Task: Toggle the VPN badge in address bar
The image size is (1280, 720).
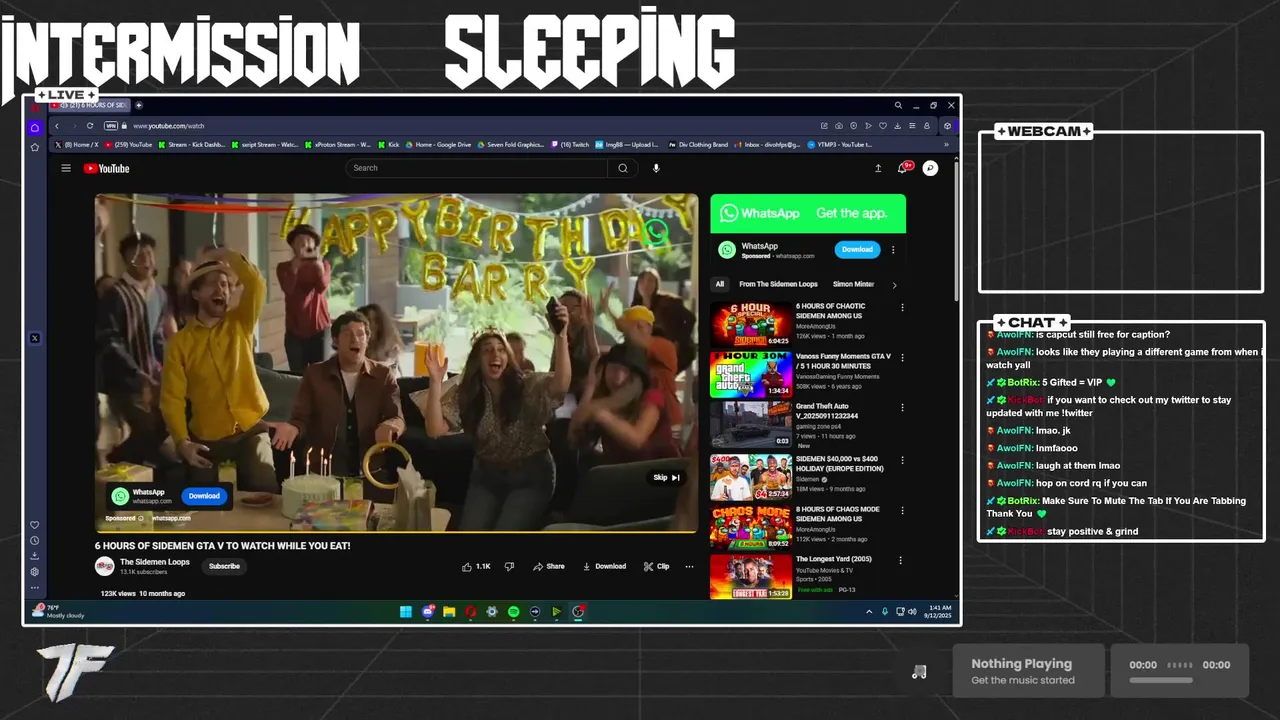Action: [x=111, y=126]
